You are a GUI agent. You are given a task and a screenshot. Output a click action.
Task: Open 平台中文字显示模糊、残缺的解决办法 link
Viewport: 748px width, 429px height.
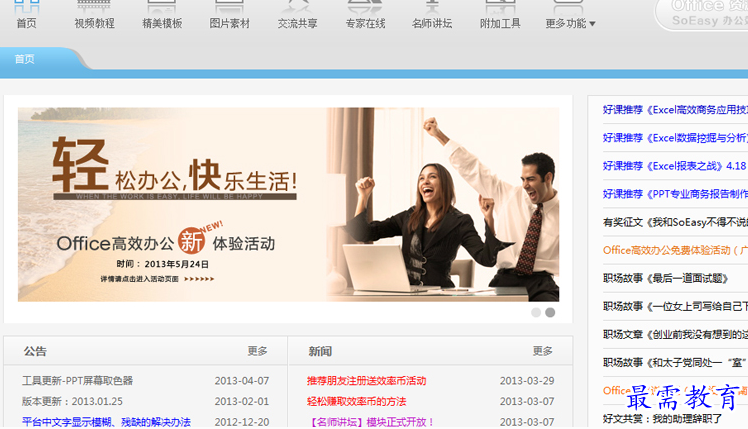[106, 422]
